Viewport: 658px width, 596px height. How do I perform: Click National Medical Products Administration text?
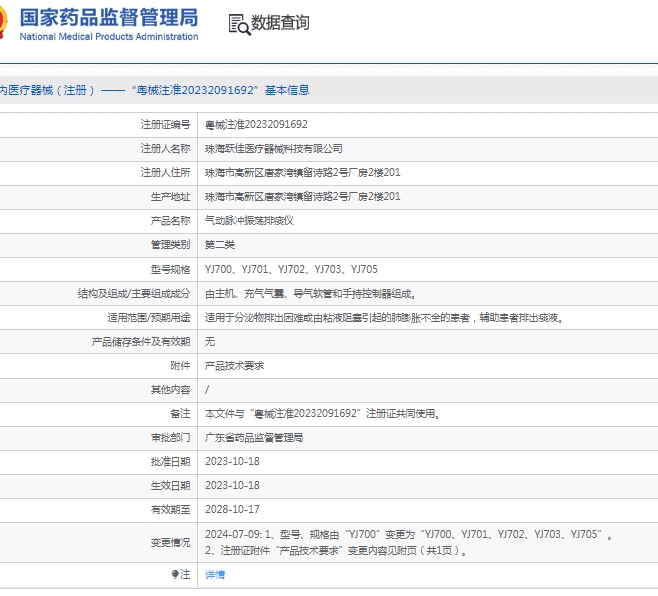[x=109, y=37]
